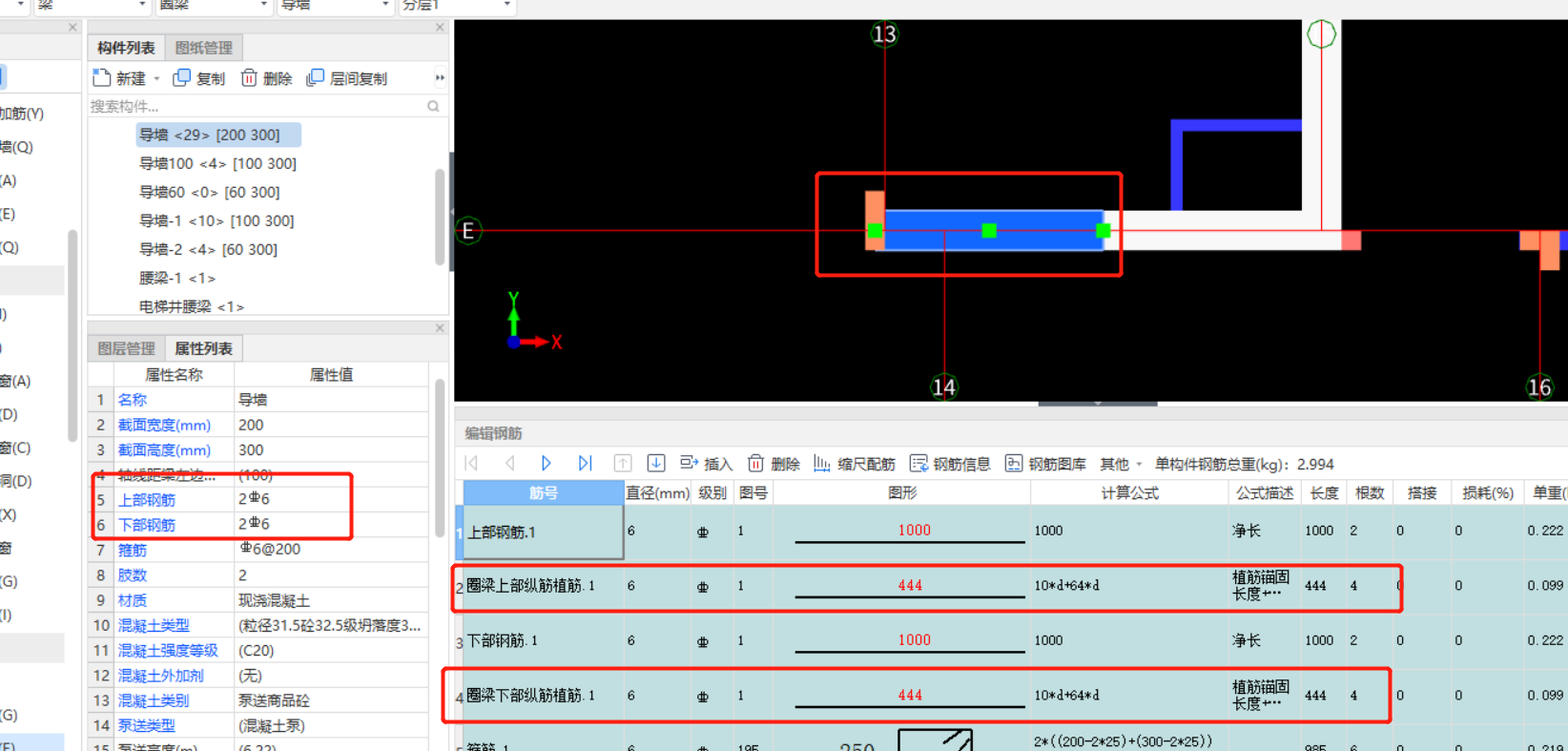
Task: Click axis bubble 13 in drawing
Action: coord(885,34)
